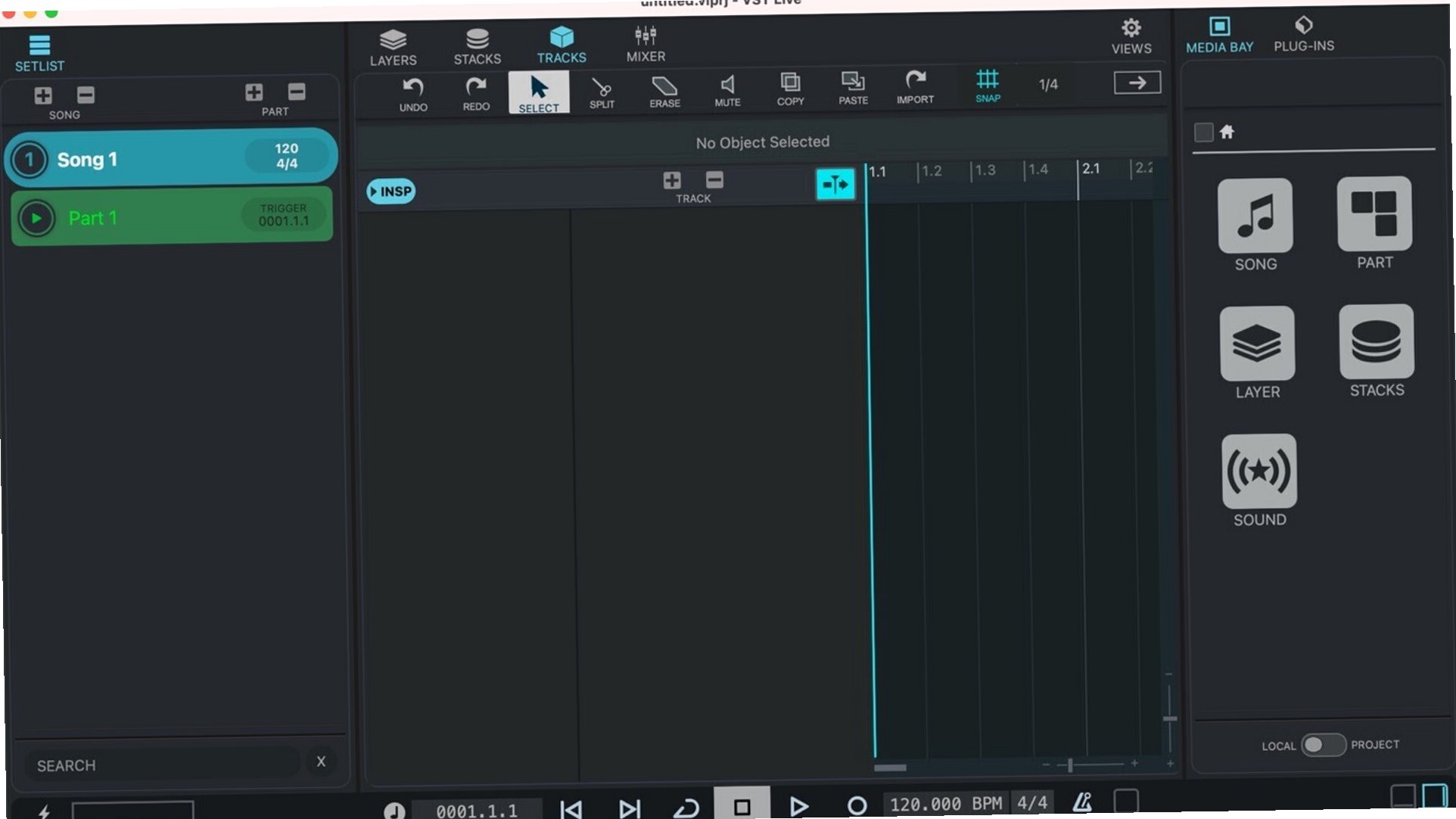Toggle the cycle loop button
The height and width of the screenshot is (819, 1456).
[x=686, y=807]
